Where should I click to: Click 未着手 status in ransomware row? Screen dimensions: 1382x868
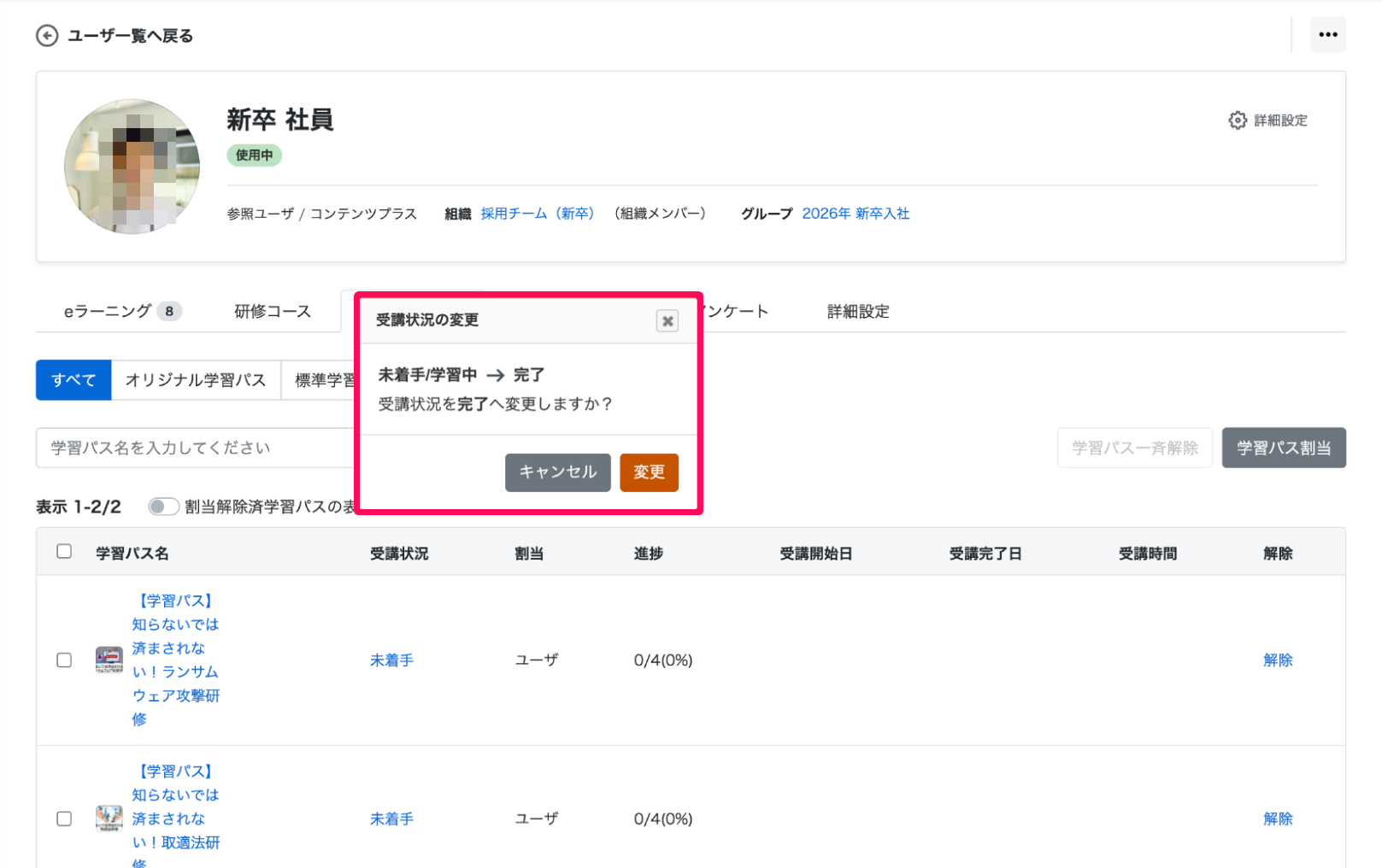[391, 660]
